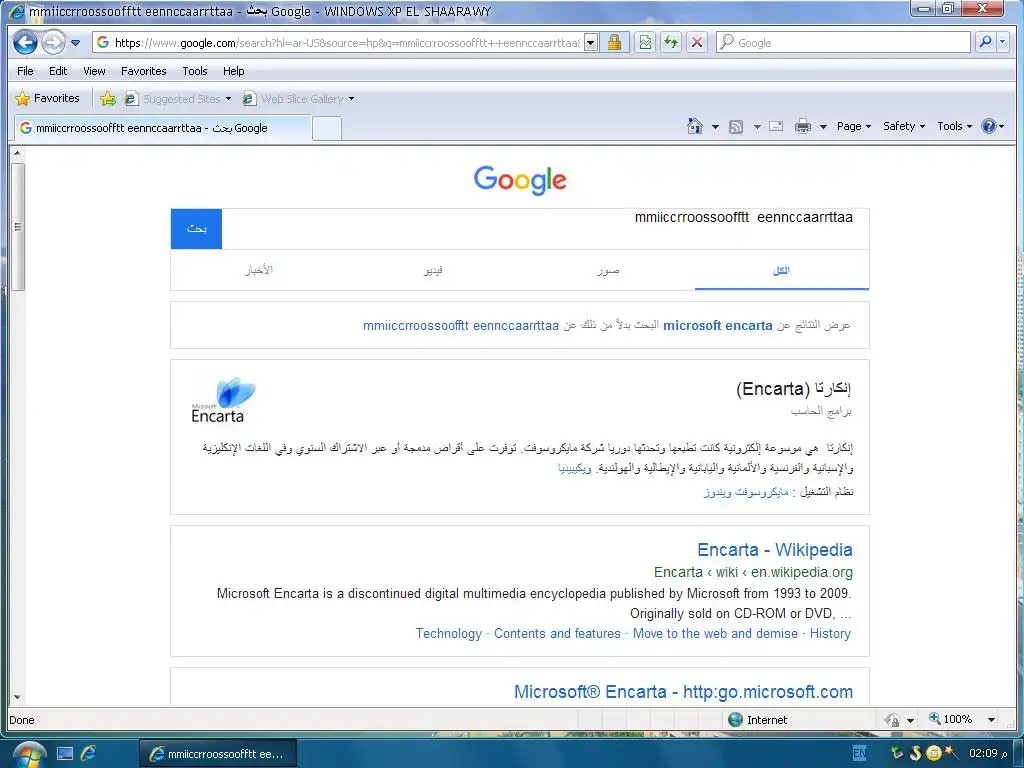Click the History sitelink
This screenshot has height=768, width=1024.
[x=830, y=633]
